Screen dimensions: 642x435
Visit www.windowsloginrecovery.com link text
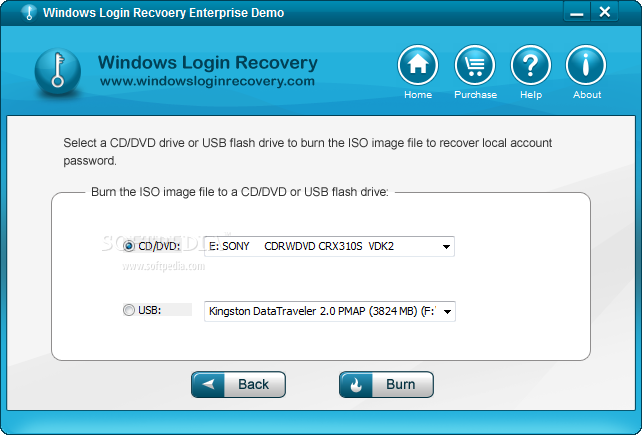(x=207, y=81)
